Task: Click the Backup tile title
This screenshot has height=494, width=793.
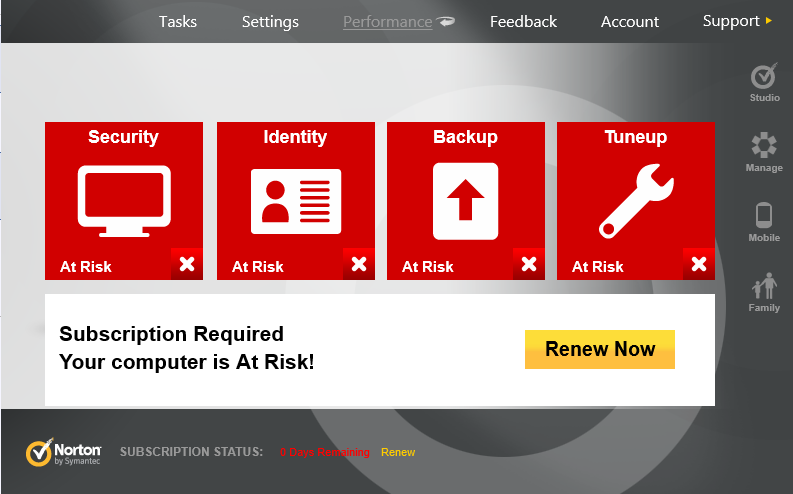Action: pos(465,137)
